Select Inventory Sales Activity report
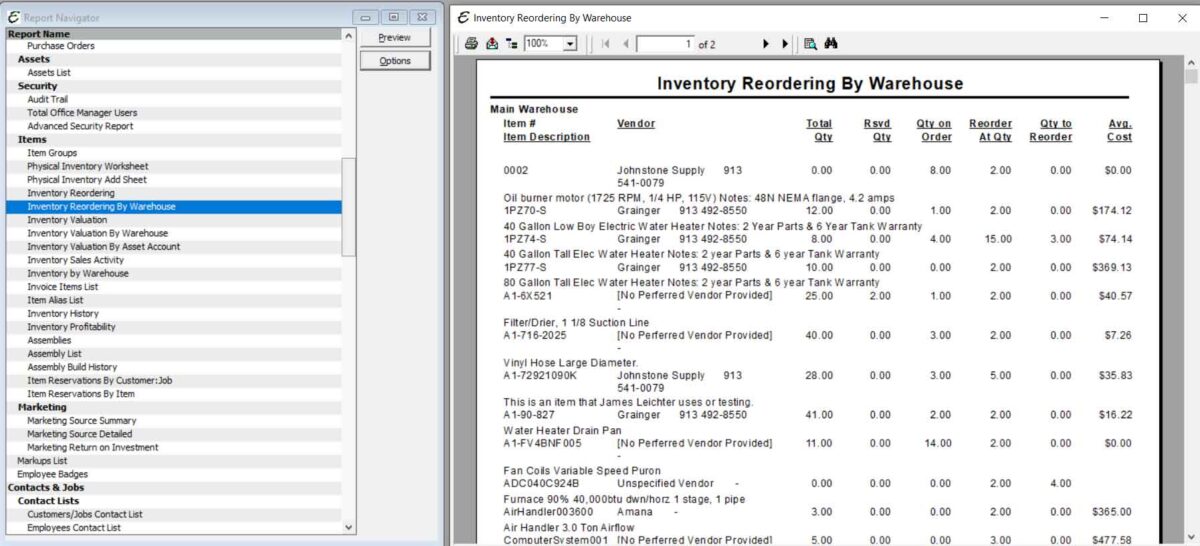This screenshot has width=1200, height=546. (x=76, y=260)
